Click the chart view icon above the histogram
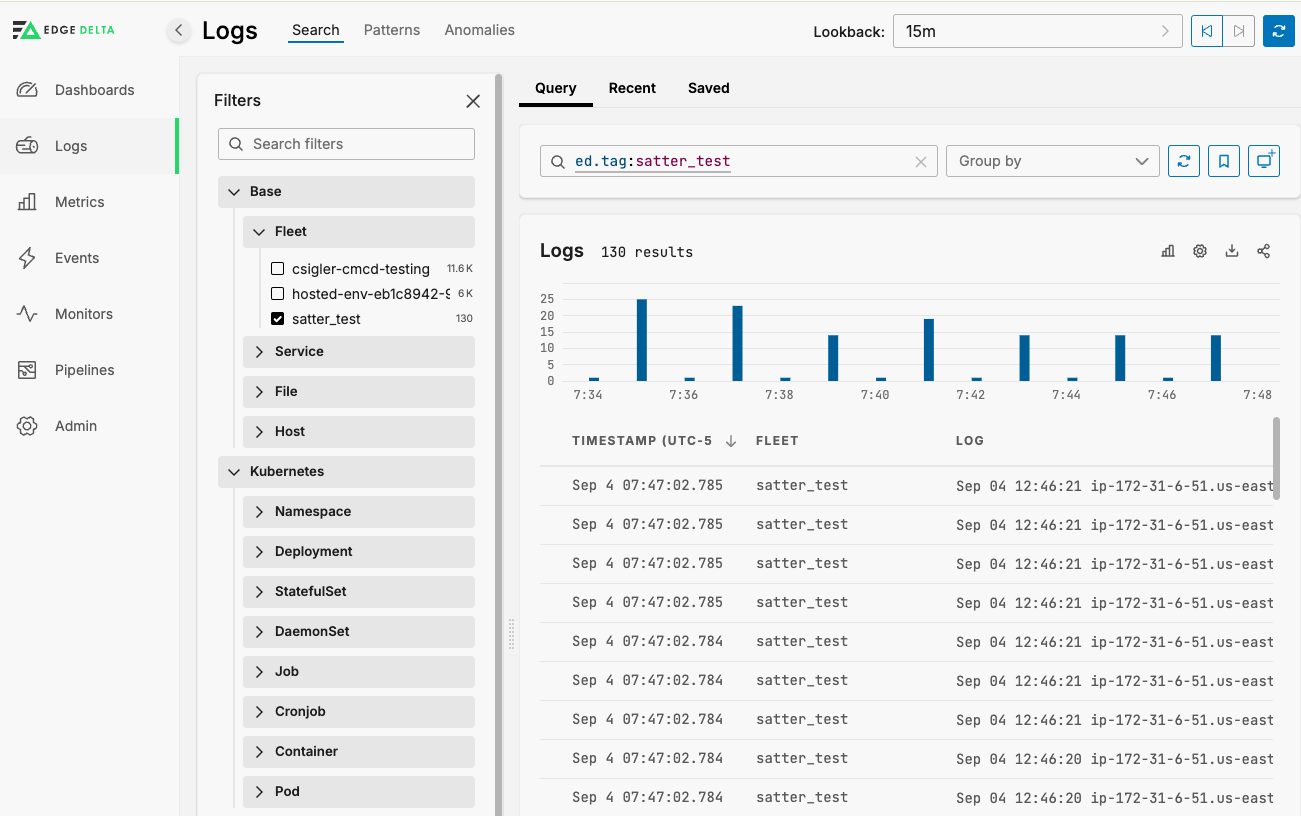This screenshot has height=816, width=1301. click(1168, 251)
